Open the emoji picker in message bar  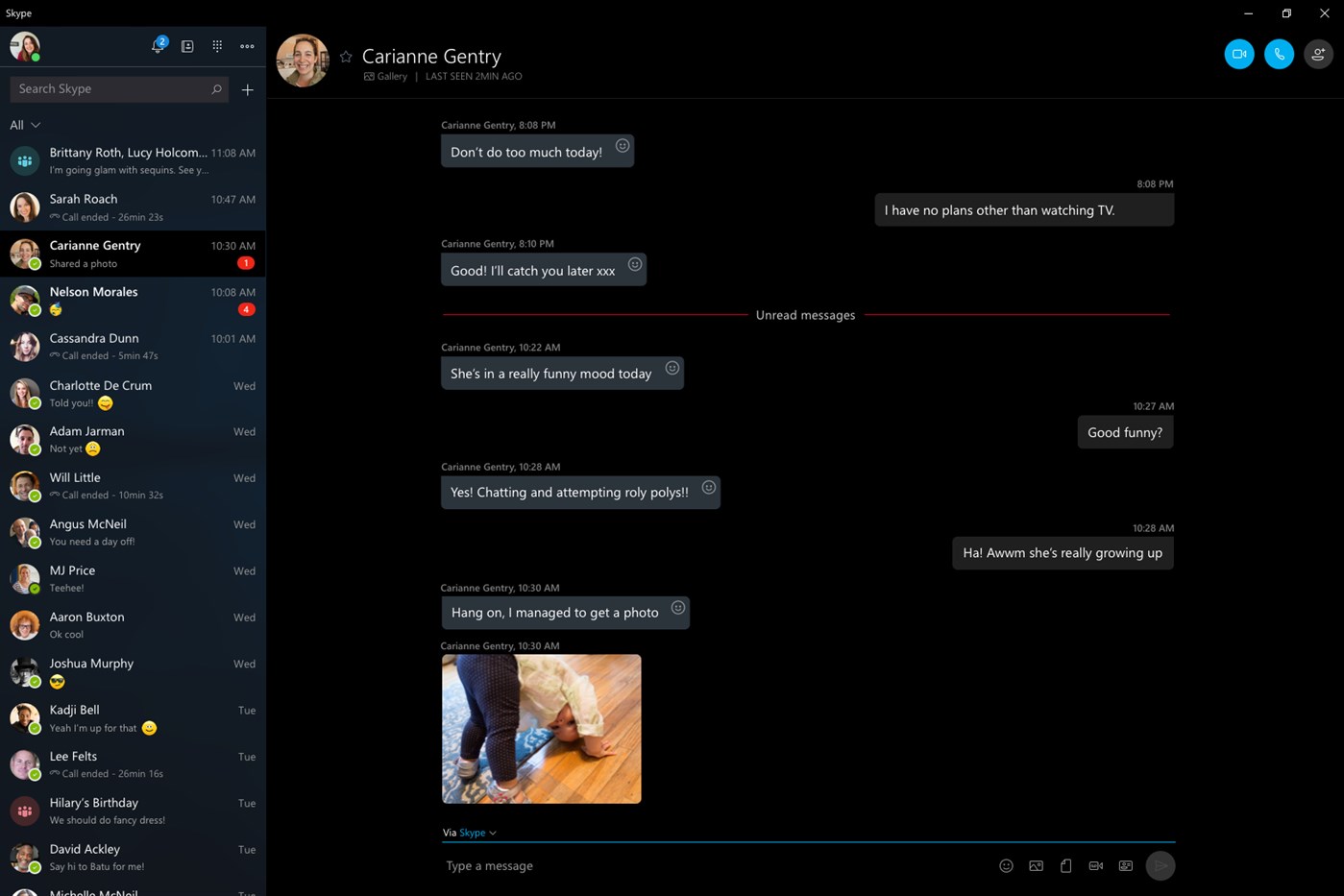(x=1006, y=865)
